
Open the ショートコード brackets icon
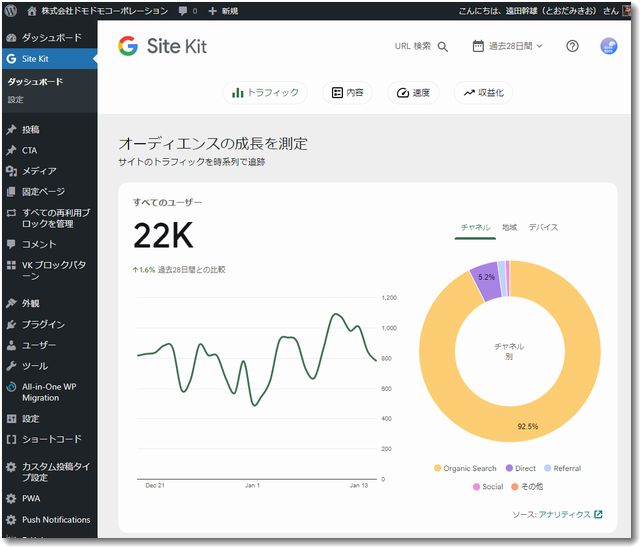(x=11, y=439)
